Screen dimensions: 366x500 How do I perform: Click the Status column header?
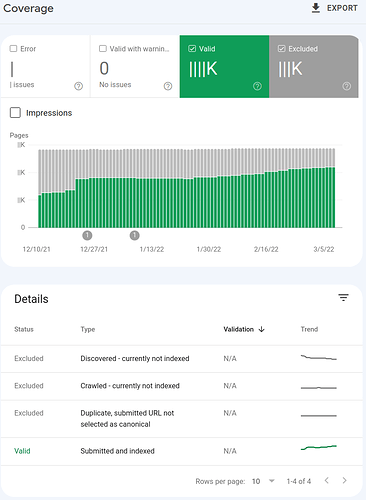[24, 329]
